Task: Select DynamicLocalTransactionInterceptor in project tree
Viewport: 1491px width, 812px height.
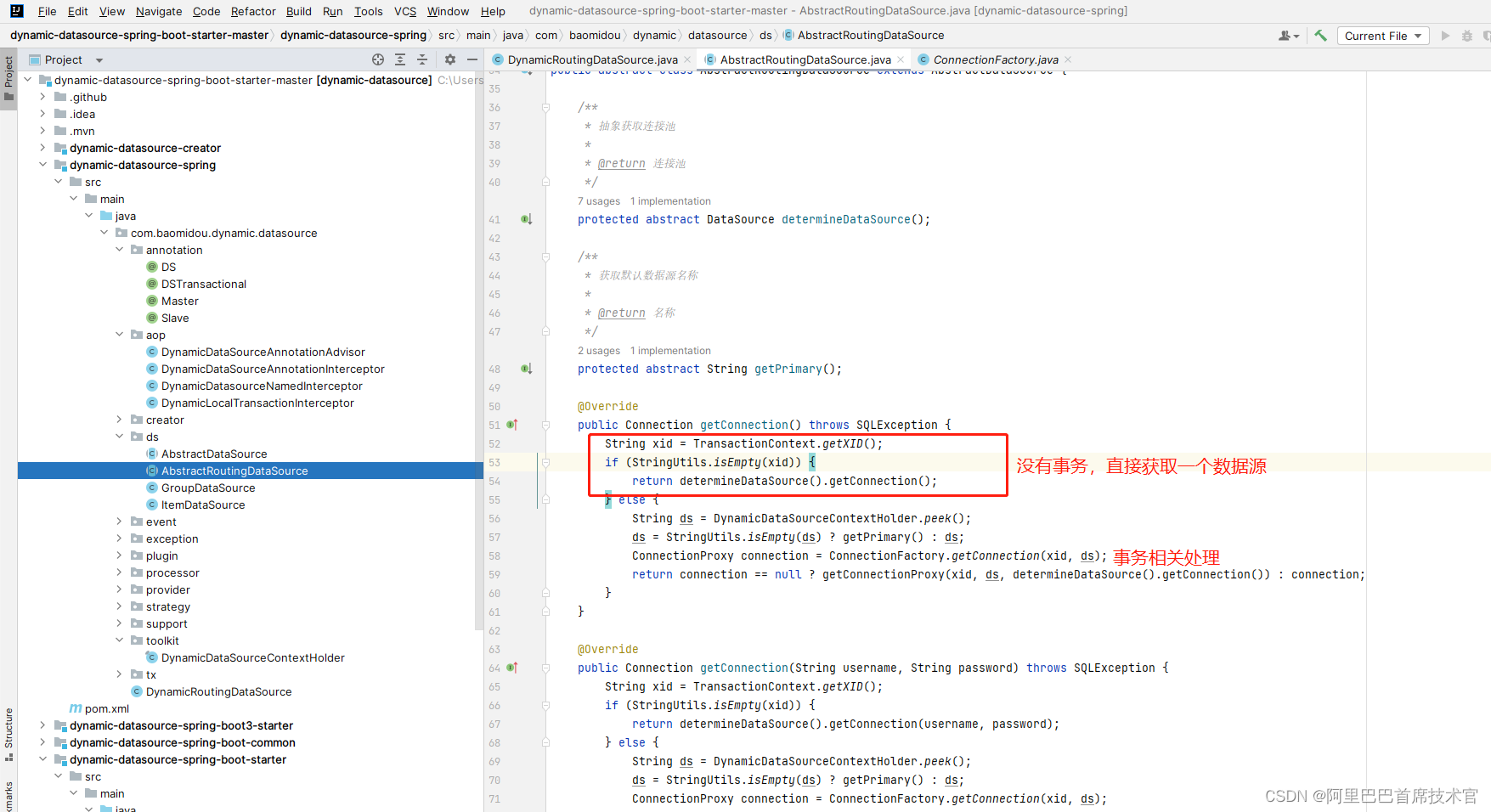Action: [x=257, y=403]
